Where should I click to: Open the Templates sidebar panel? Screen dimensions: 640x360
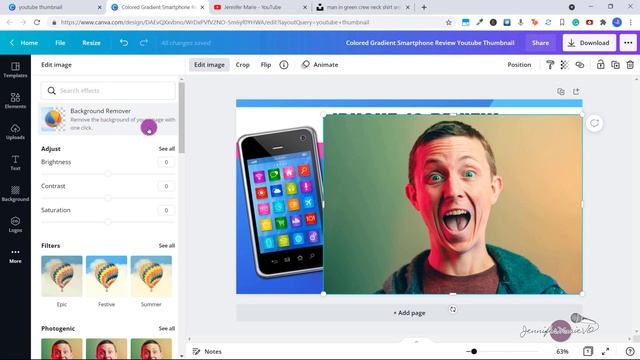[15, 70]
